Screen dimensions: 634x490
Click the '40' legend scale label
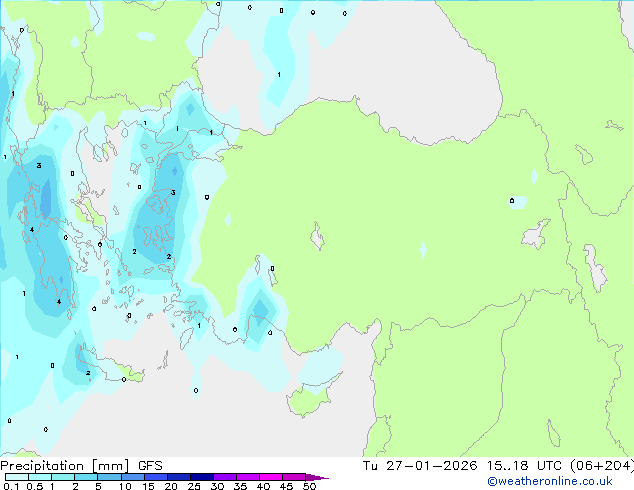(x=263, y=486)
